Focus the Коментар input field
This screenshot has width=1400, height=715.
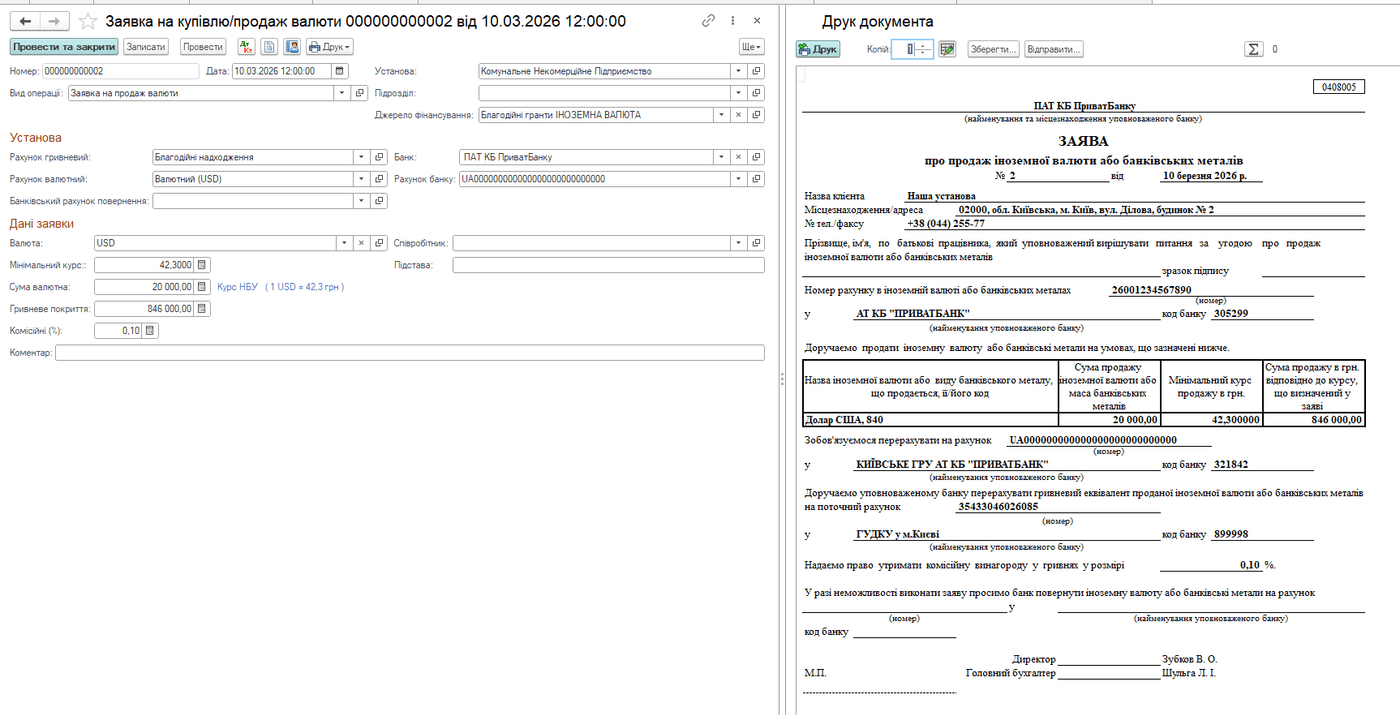click(x=410, y=353)
